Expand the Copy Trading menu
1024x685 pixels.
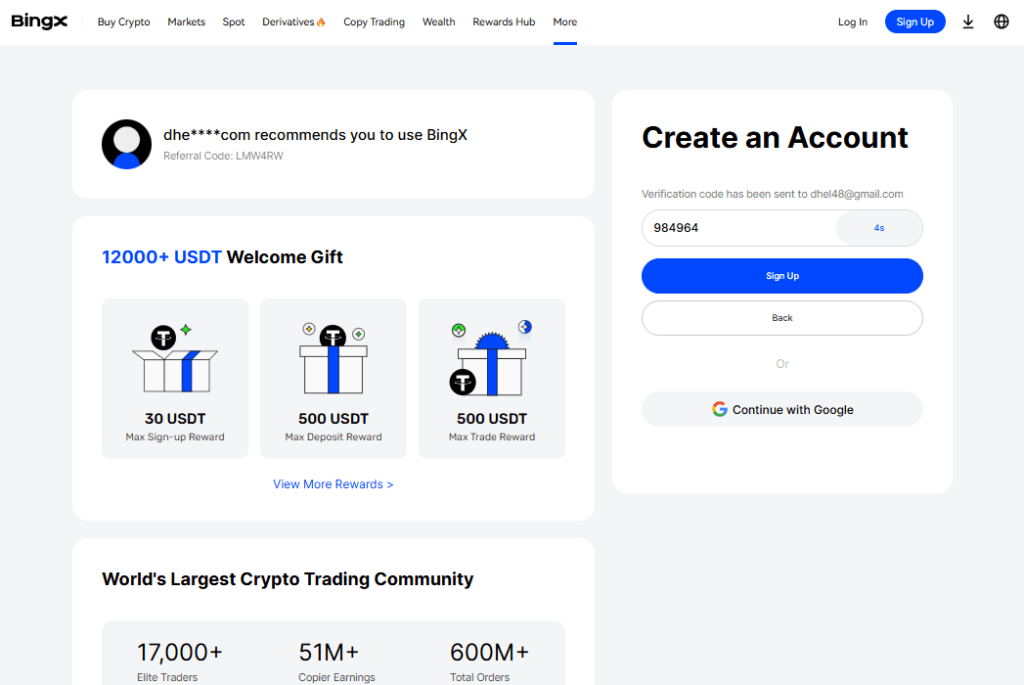point(374,22)
